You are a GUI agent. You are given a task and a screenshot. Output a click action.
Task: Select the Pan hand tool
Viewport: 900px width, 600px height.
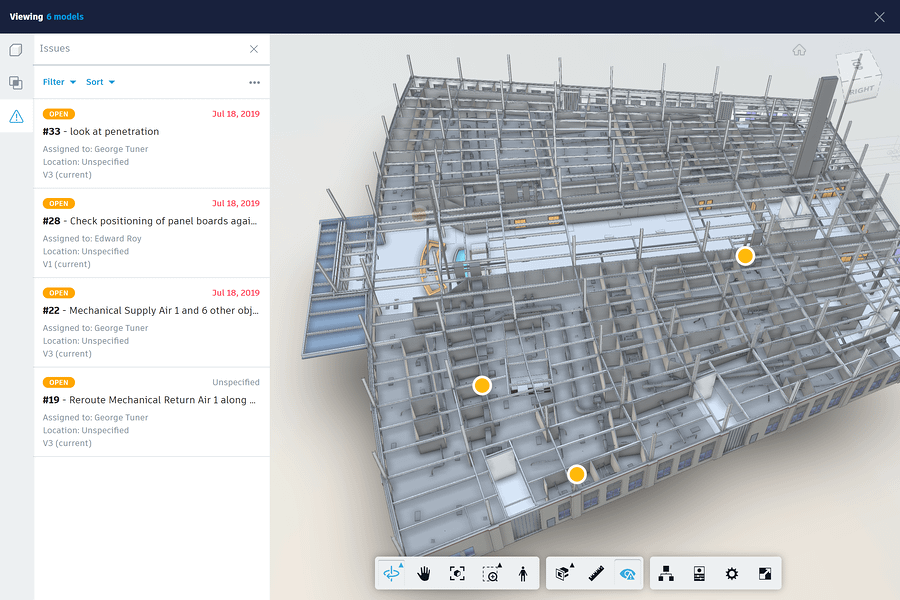click(424, 573)
